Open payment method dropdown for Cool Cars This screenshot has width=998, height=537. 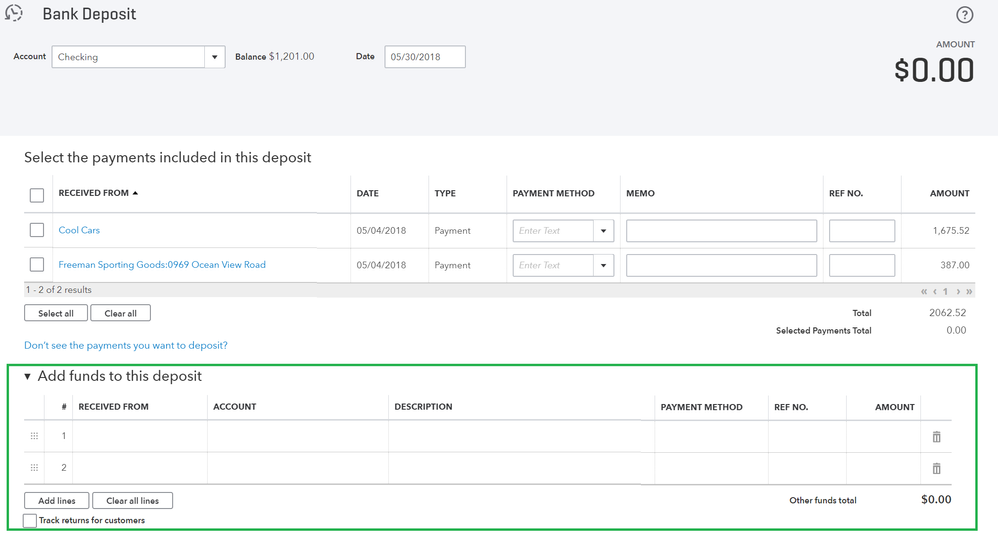click(x=603, y=231)
